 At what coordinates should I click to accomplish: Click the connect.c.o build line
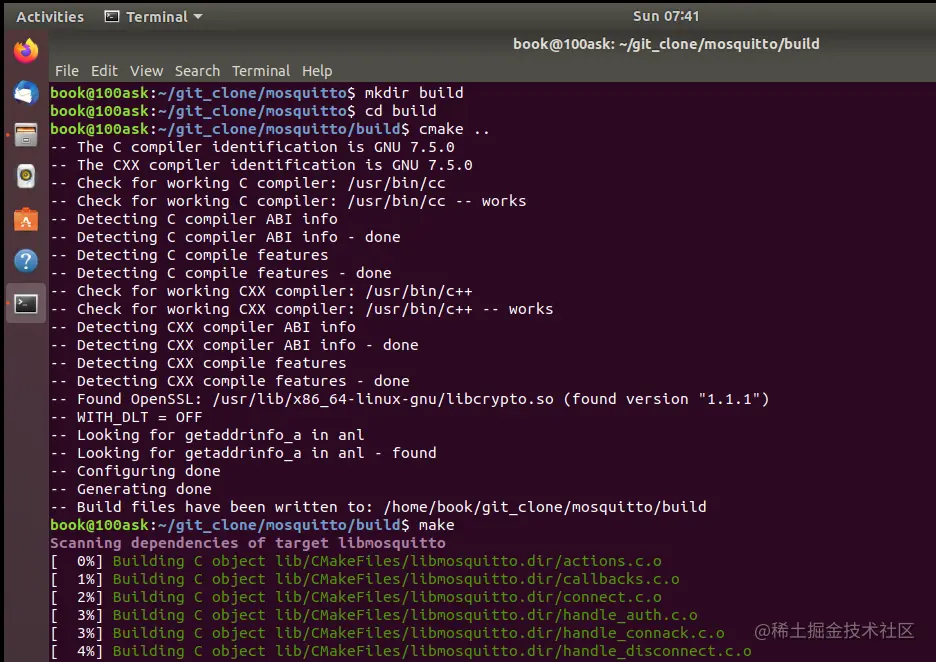coord(356,597)
